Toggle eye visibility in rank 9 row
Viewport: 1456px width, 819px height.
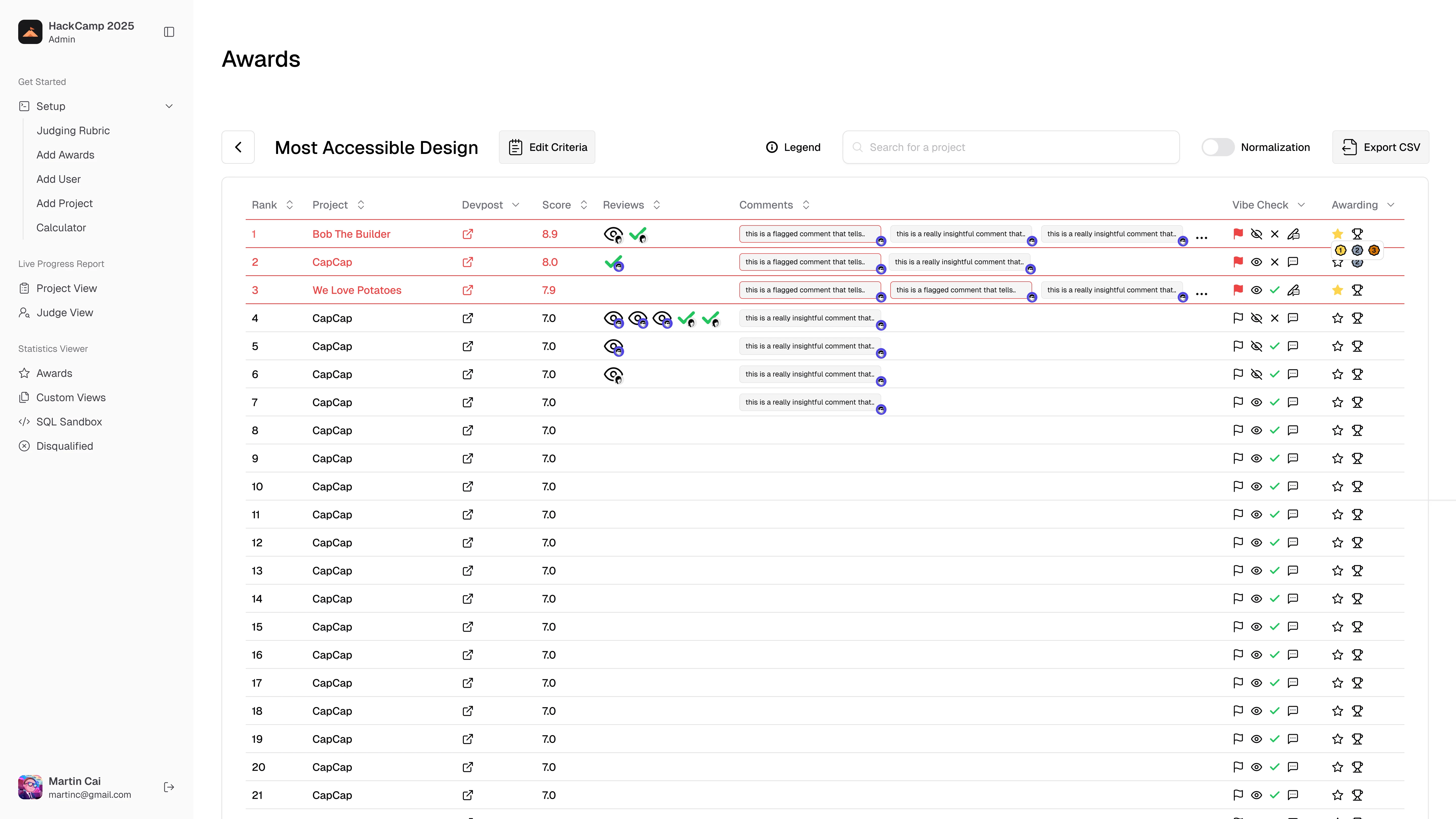coord(1257,458)
